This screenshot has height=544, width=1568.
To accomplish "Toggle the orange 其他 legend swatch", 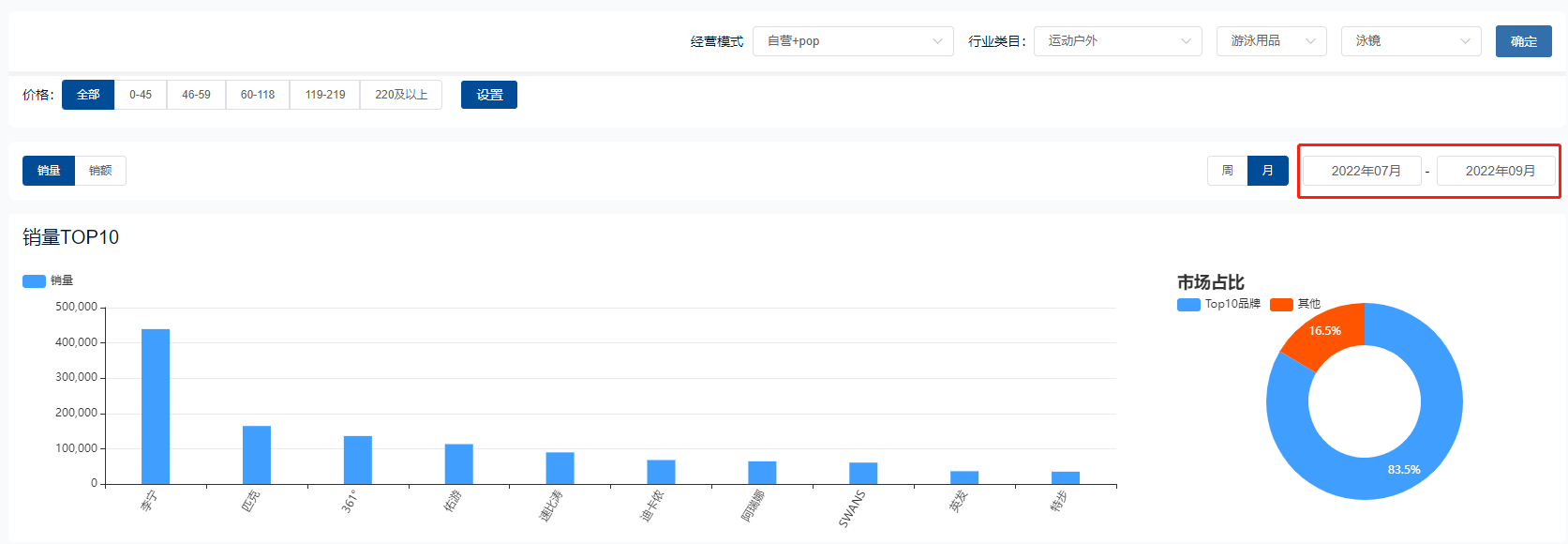I will (1281, 305).
